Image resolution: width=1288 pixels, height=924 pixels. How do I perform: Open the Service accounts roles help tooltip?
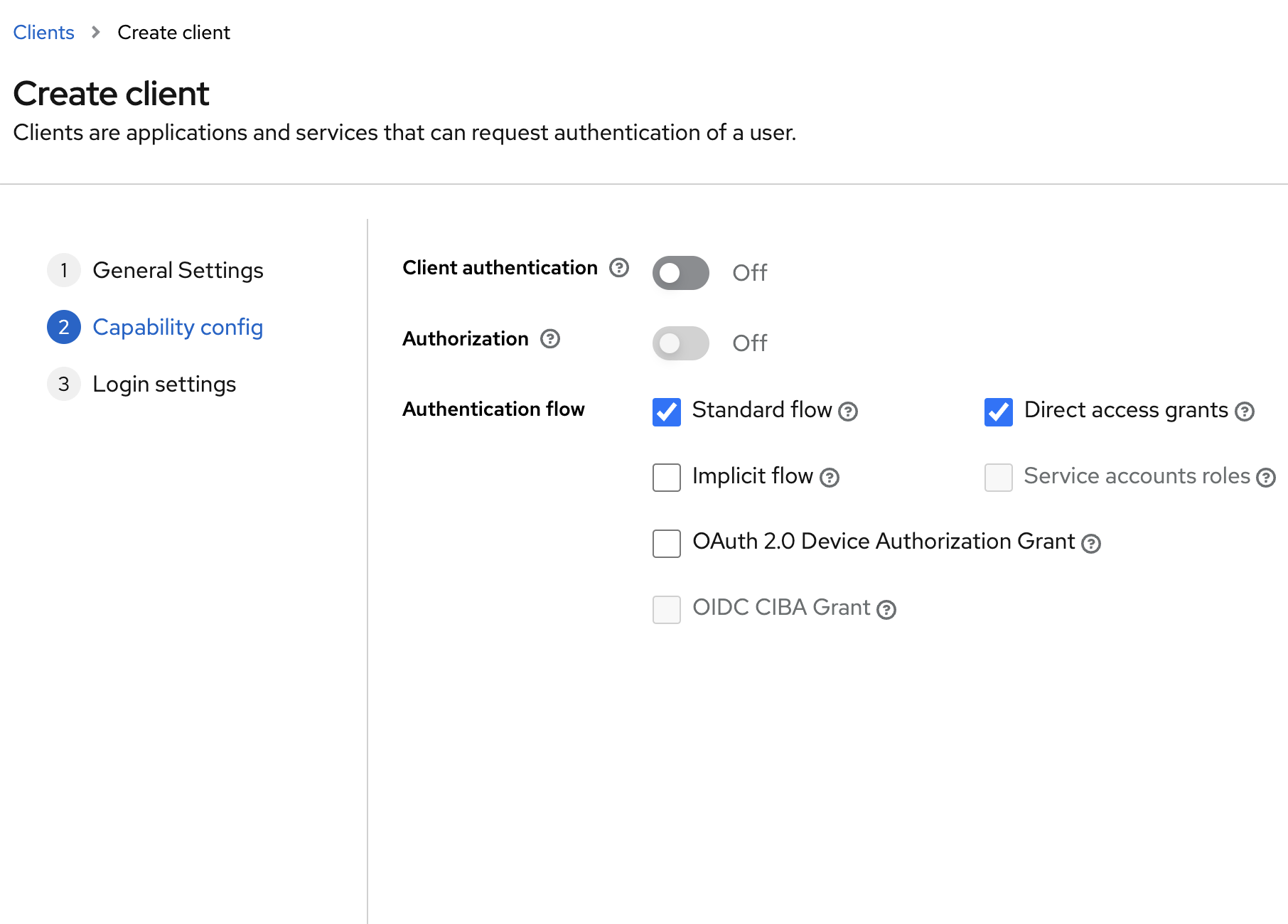click(x=1266, y=478)
